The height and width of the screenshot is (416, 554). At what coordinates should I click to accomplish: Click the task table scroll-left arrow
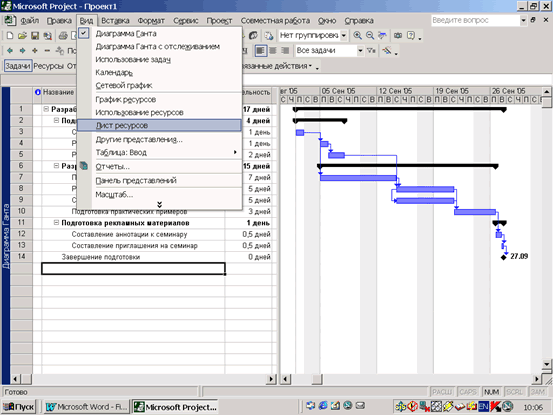tap(15, 380)
